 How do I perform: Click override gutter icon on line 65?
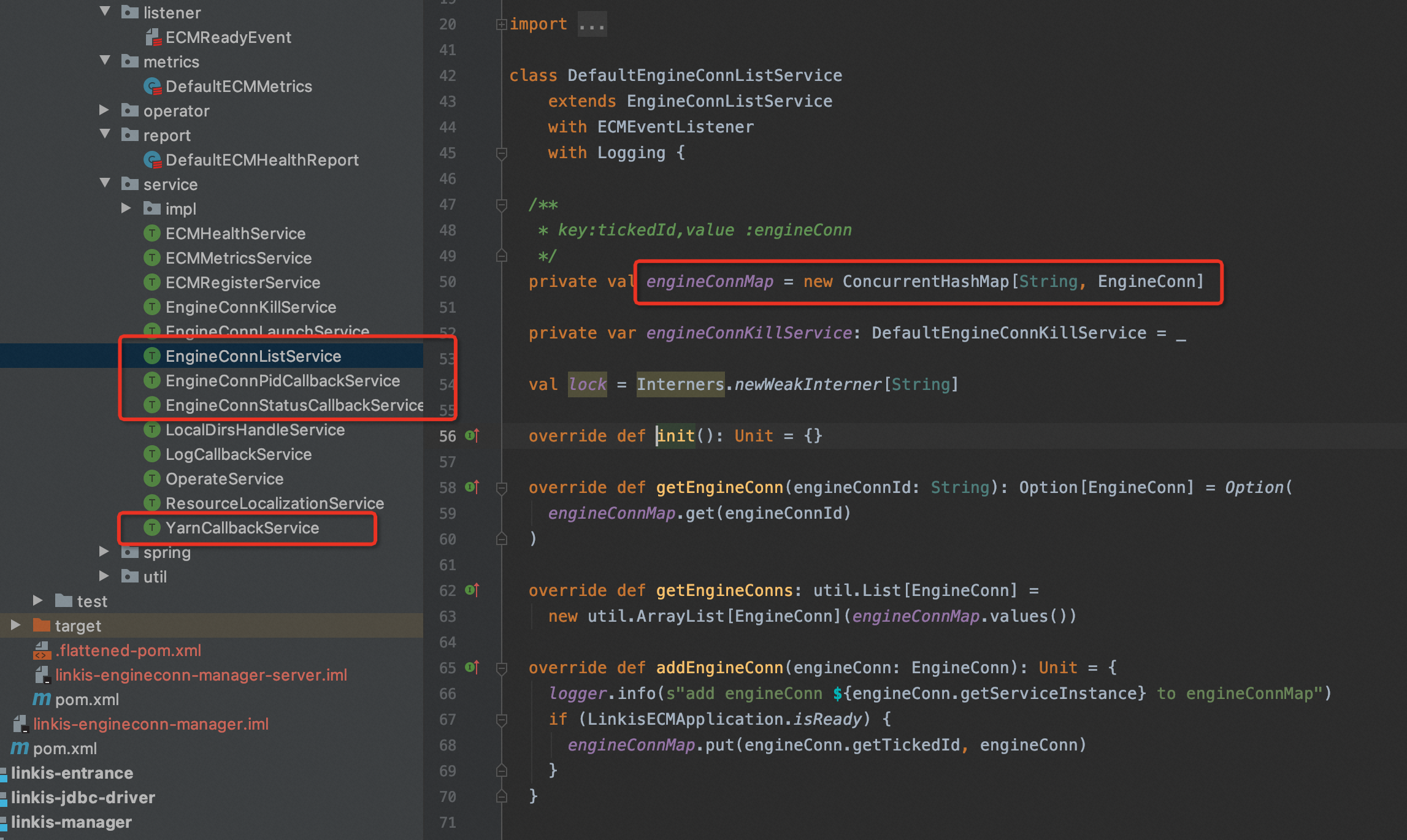472,667
